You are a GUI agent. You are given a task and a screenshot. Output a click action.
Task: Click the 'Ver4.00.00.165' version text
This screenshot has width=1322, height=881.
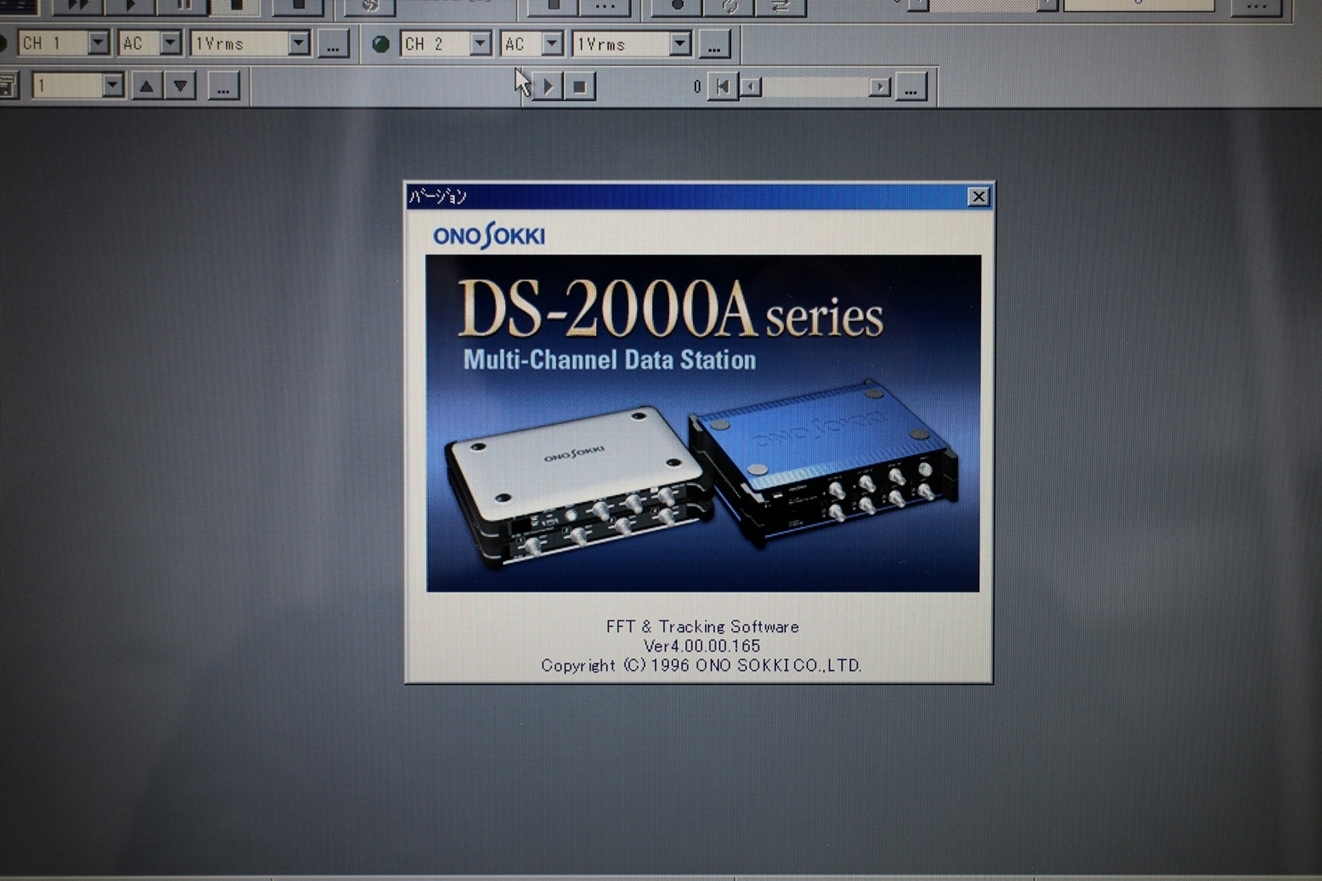click(702, 646)
